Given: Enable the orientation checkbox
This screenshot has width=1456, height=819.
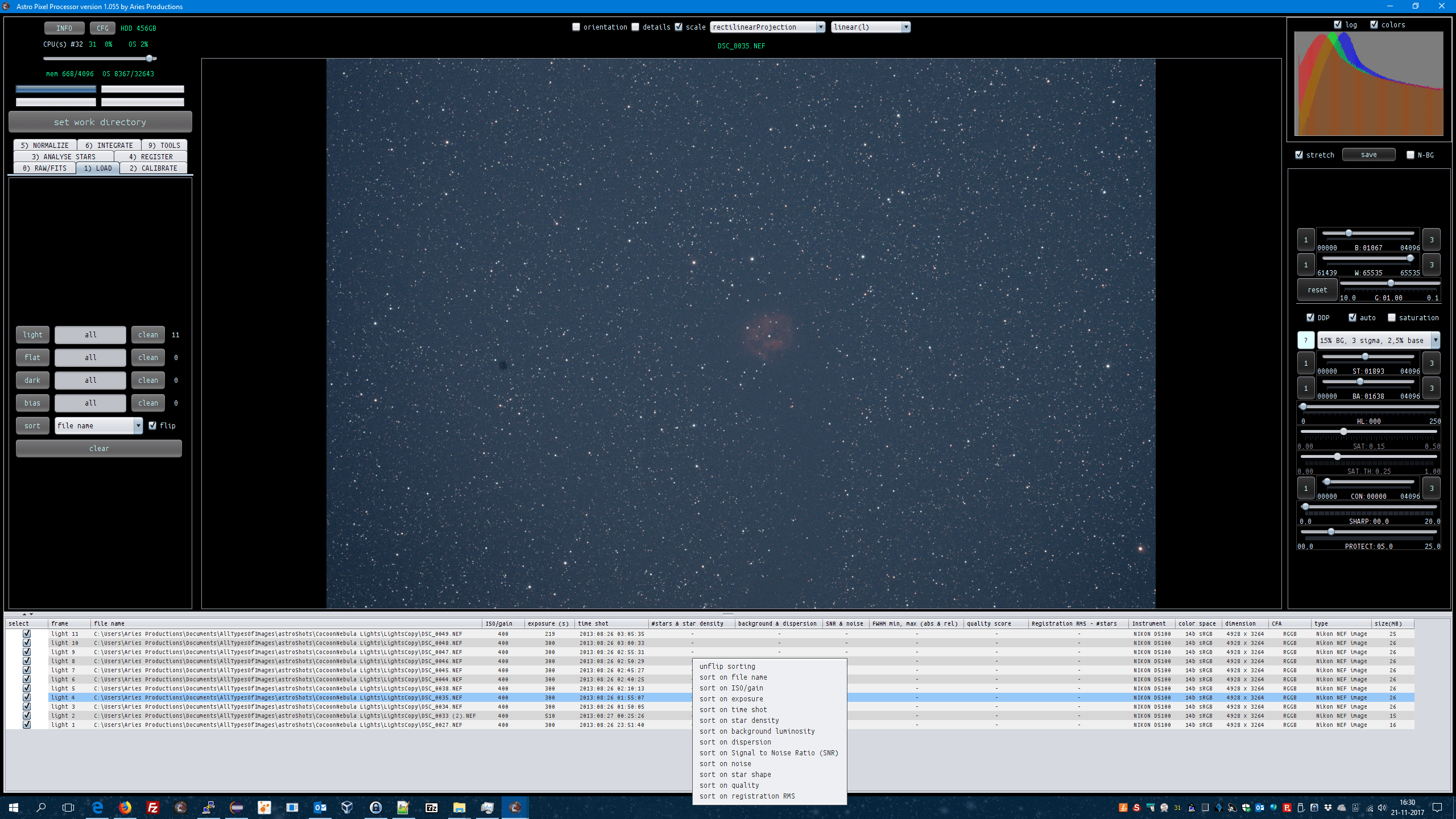Looking at the screenshot, I should coord(576,27).
